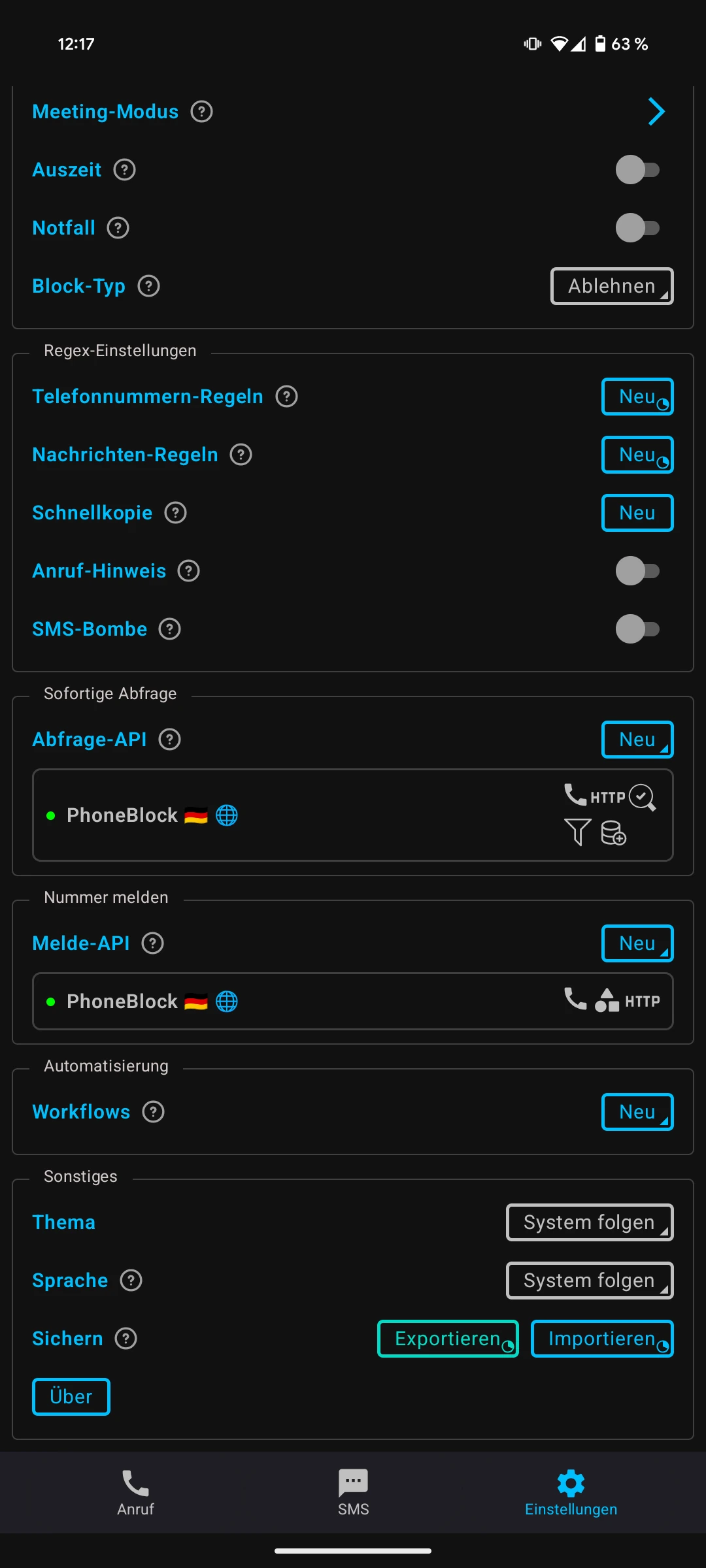The image size is (706, 1568).
Task: Show help for Abfrage-API
Action: pos(170,740)
